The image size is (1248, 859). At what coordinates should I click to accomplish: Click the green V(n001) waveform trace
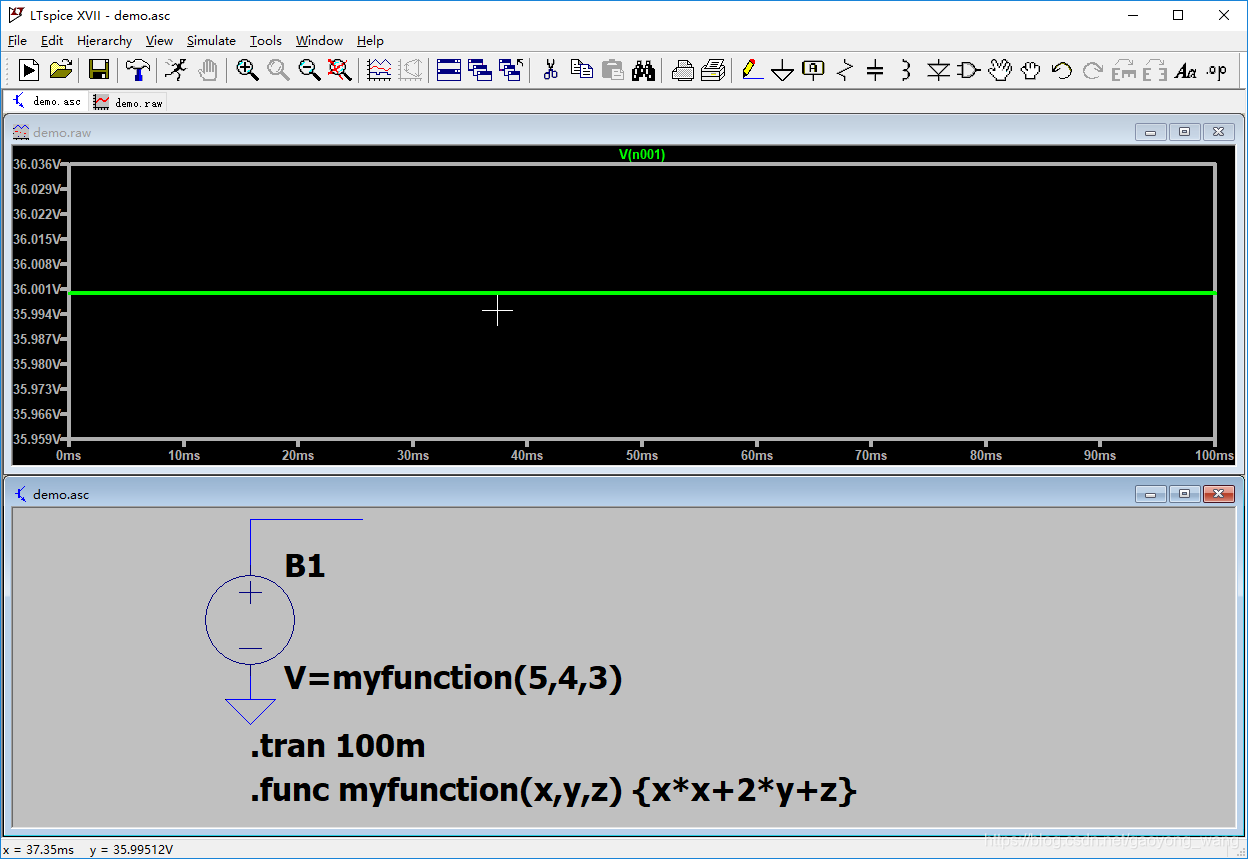pyautogui.click(x=641, y=293)
